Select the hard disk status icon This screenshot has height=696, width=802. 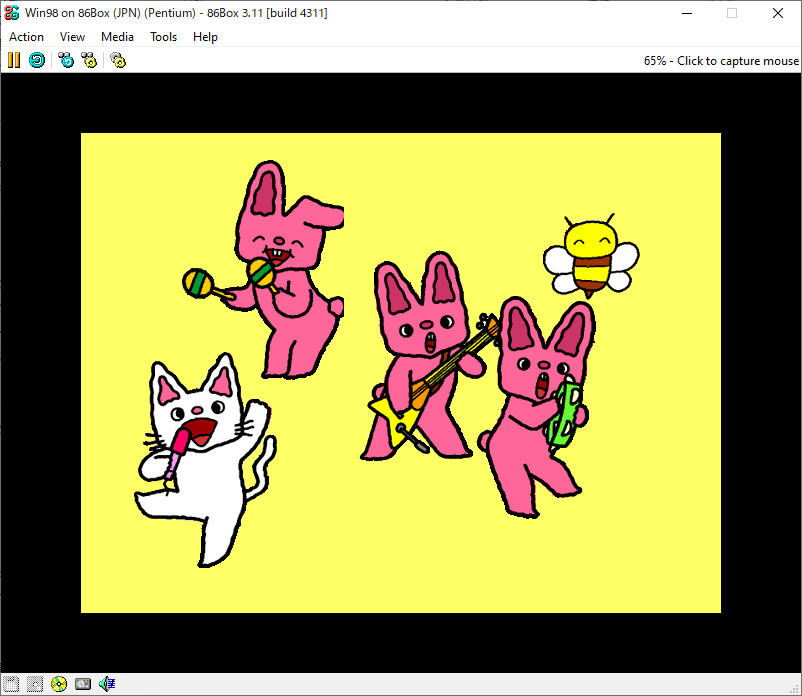point(83,684)
